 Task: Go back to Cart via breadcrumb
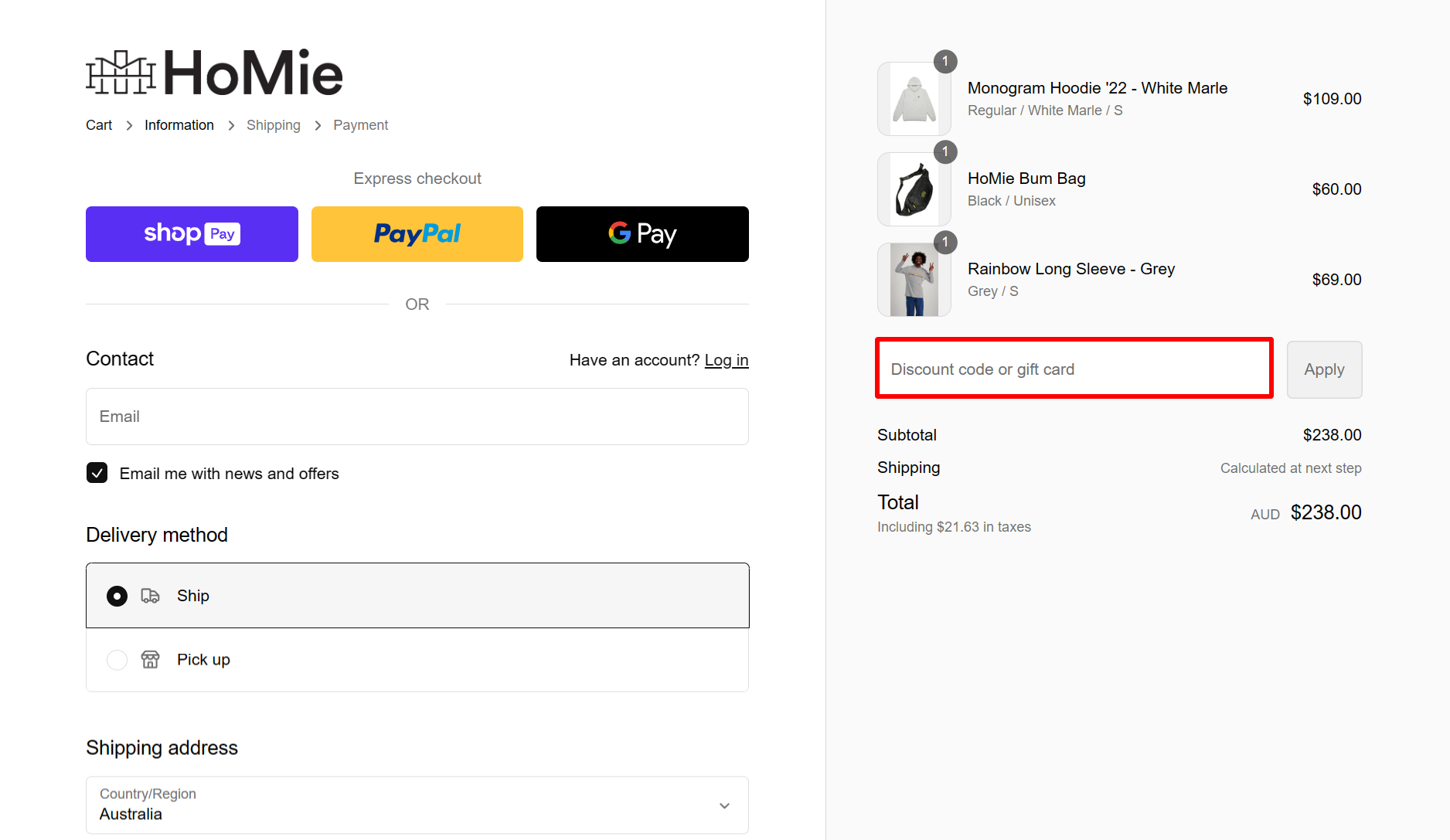[x=98, y=124]
